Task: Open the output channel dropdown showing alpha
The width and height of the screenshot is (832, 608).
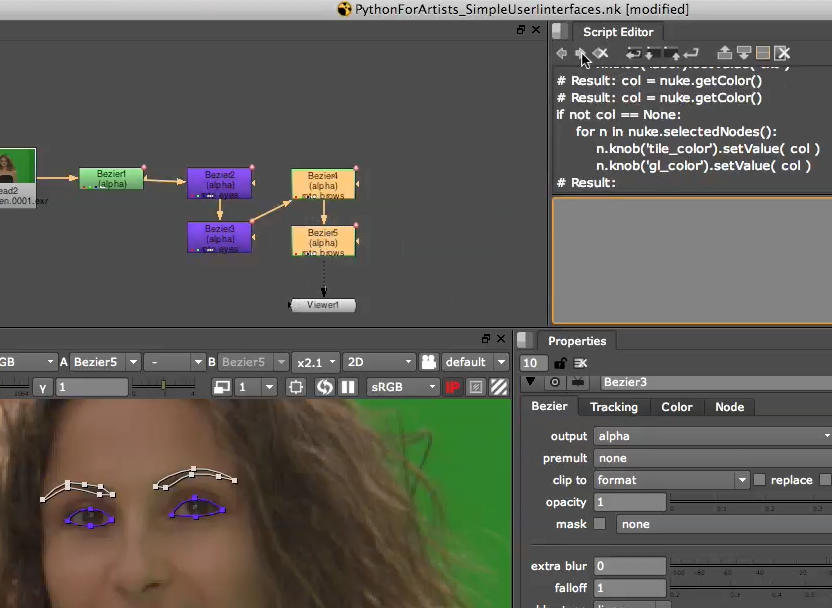Action: (710, 435)
